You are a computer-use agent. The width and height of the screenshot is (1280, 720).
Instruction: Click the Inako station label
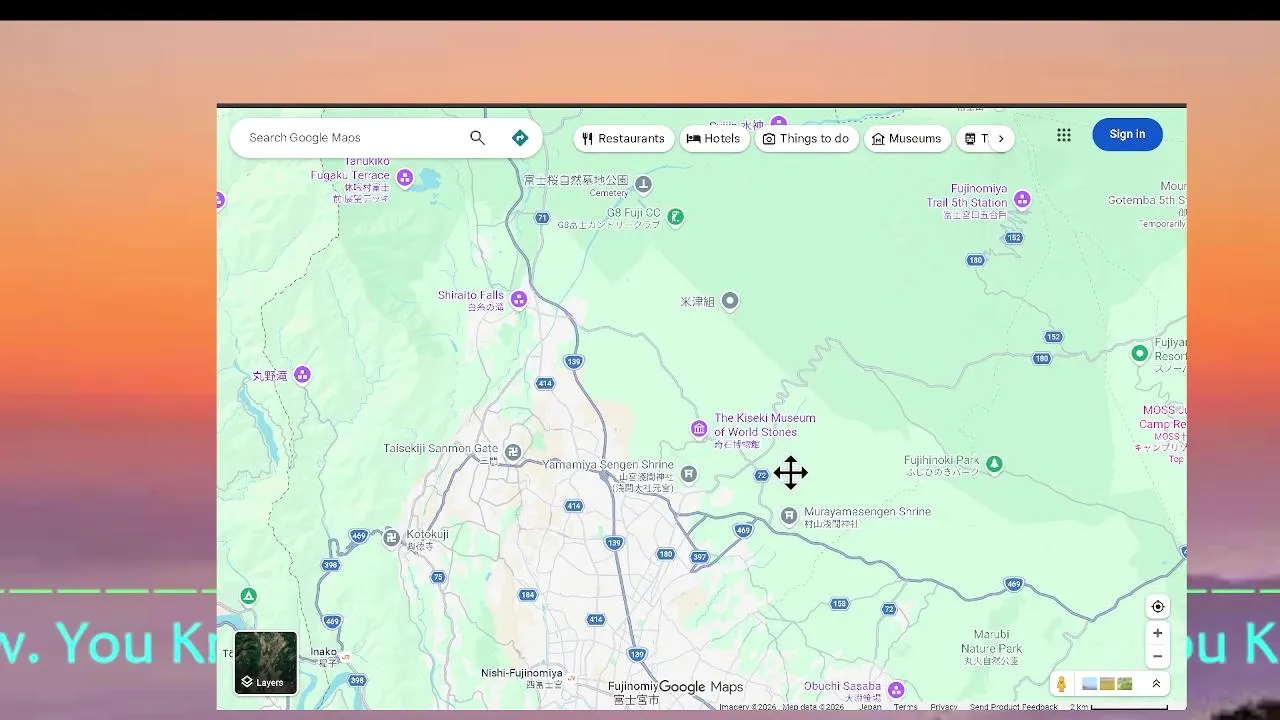(323, 652)
